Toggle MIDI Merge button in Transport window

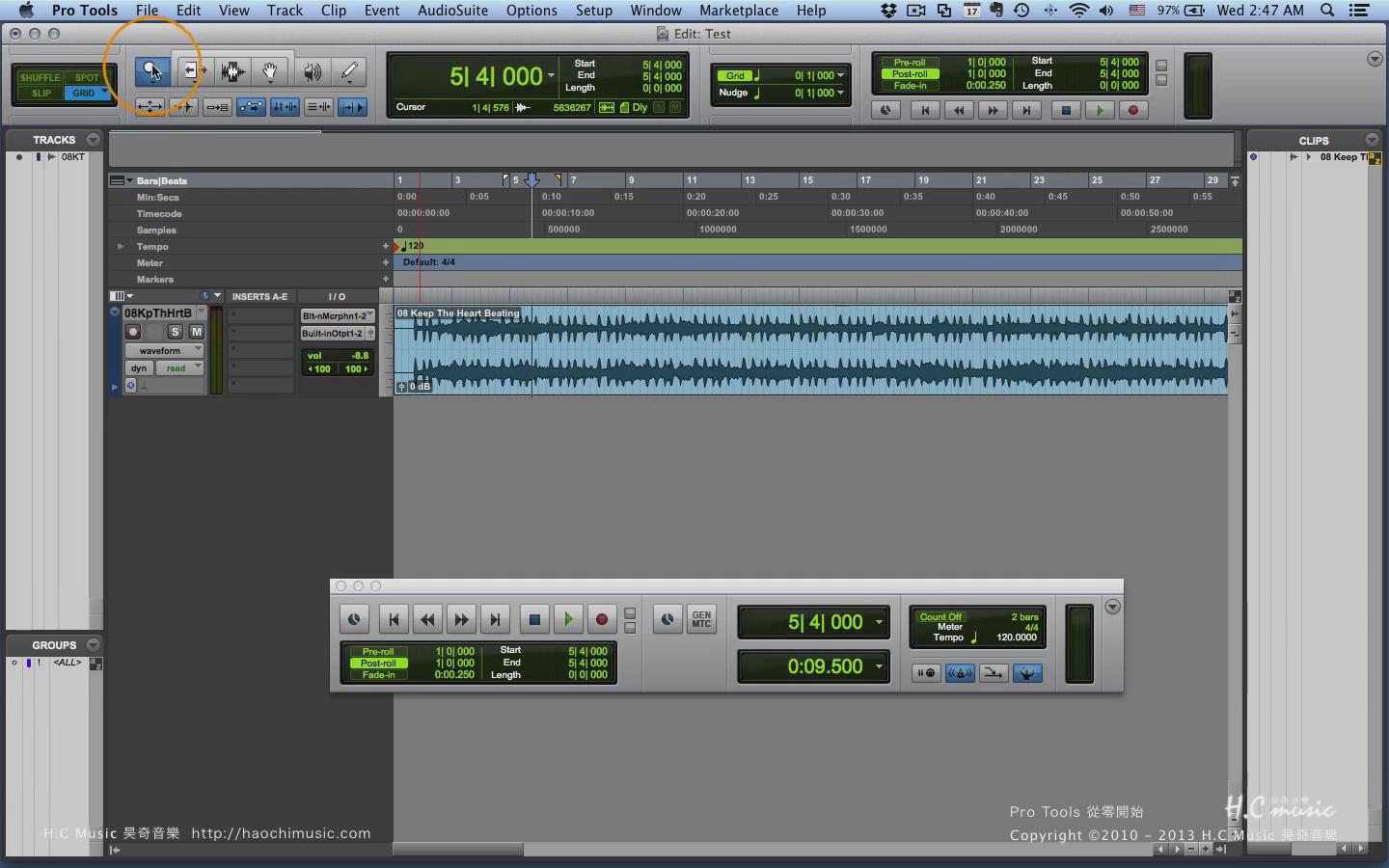994,673
